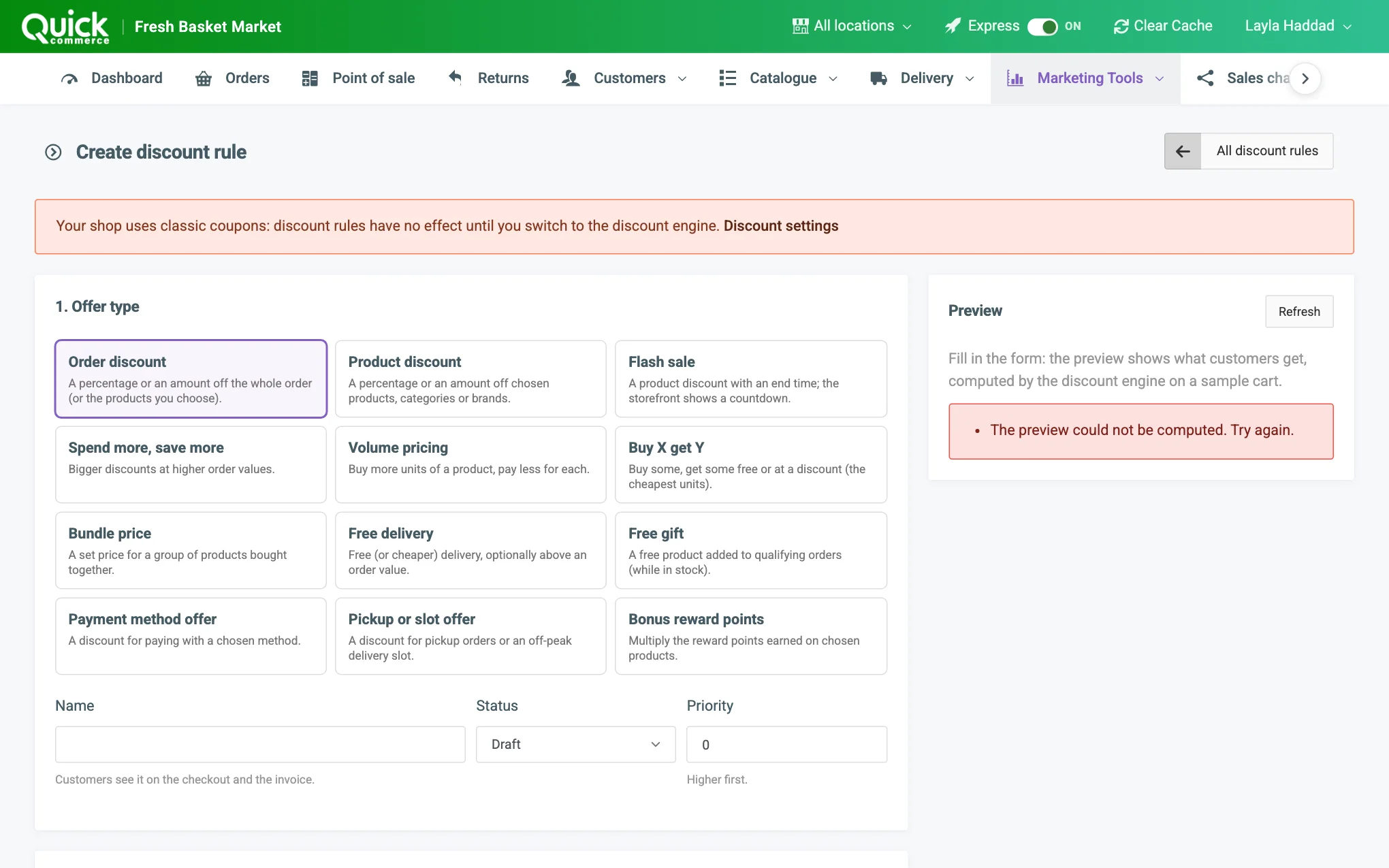Pick the Bundle price offer type
Viewport: 1389px width, 868px height.
[191, 550]
